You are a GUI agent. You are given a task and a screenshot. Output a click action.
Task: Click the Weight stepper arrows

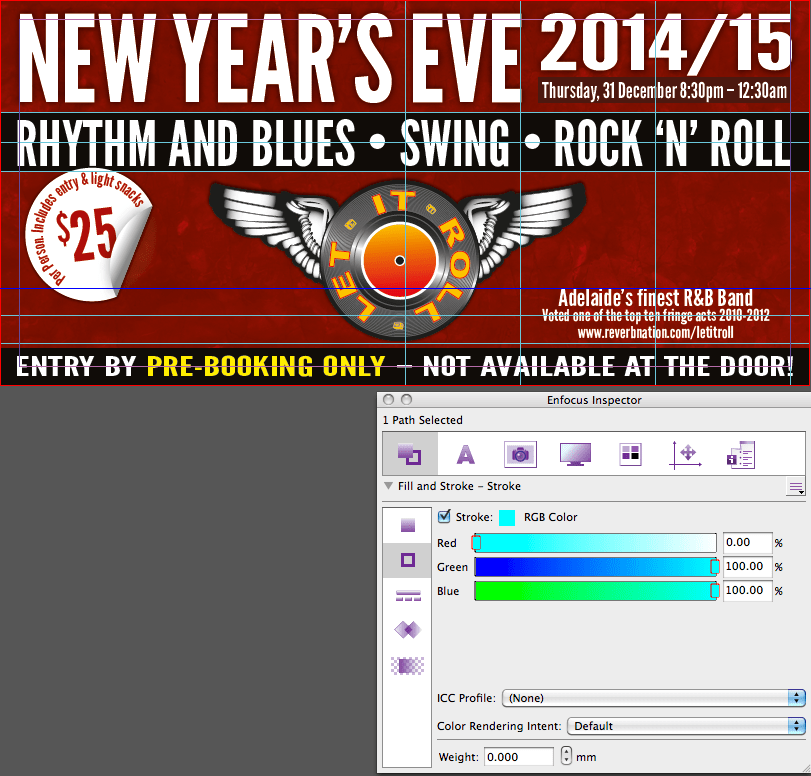point(566,756)
